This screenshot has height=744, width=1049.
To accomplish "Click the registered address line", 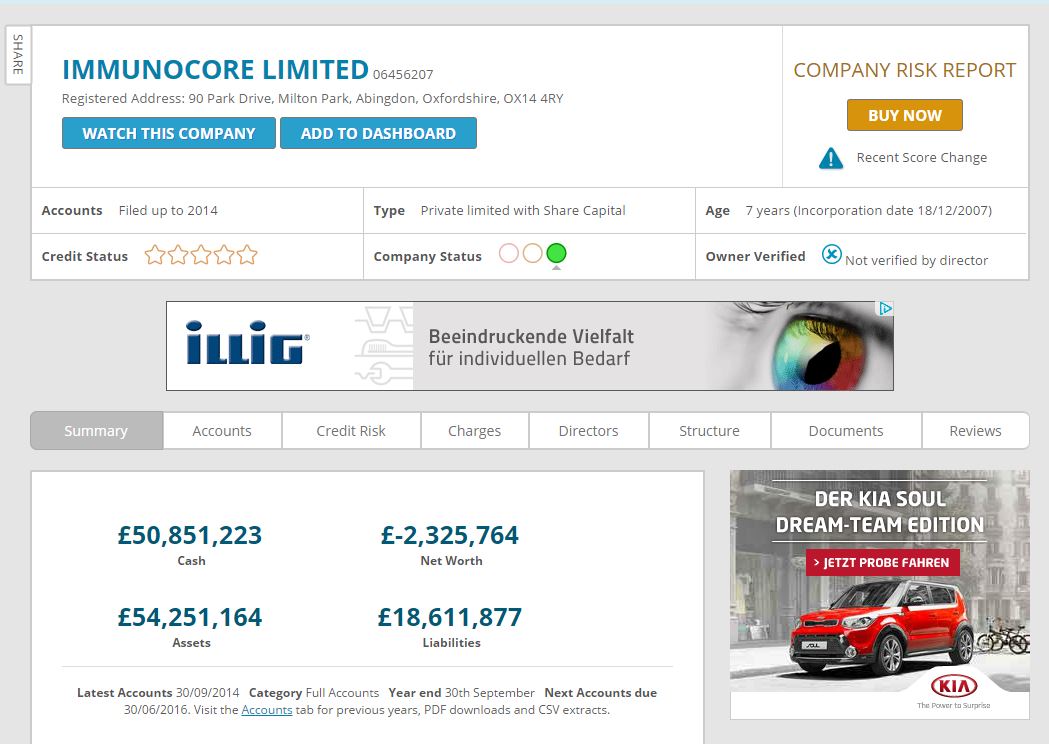I will pos(312,98).
